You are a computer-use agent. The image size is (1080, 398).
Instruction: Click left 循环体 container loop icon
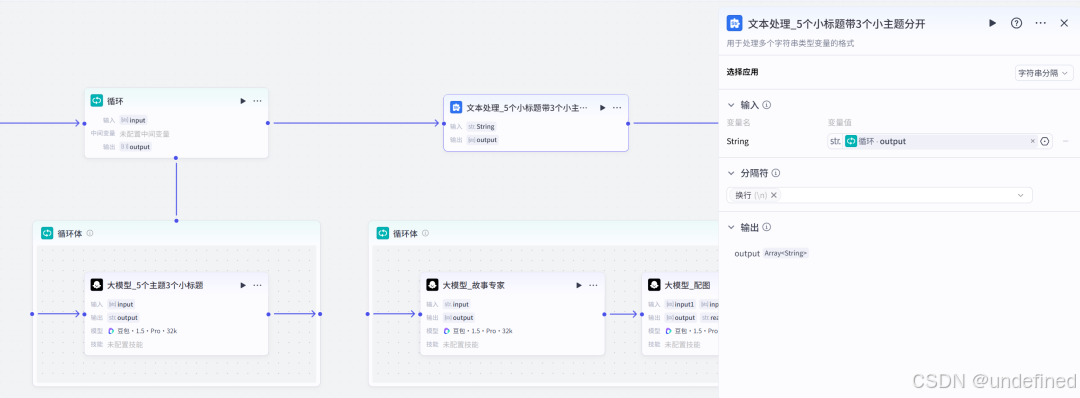pyautogui.click(x=47, y=233)
